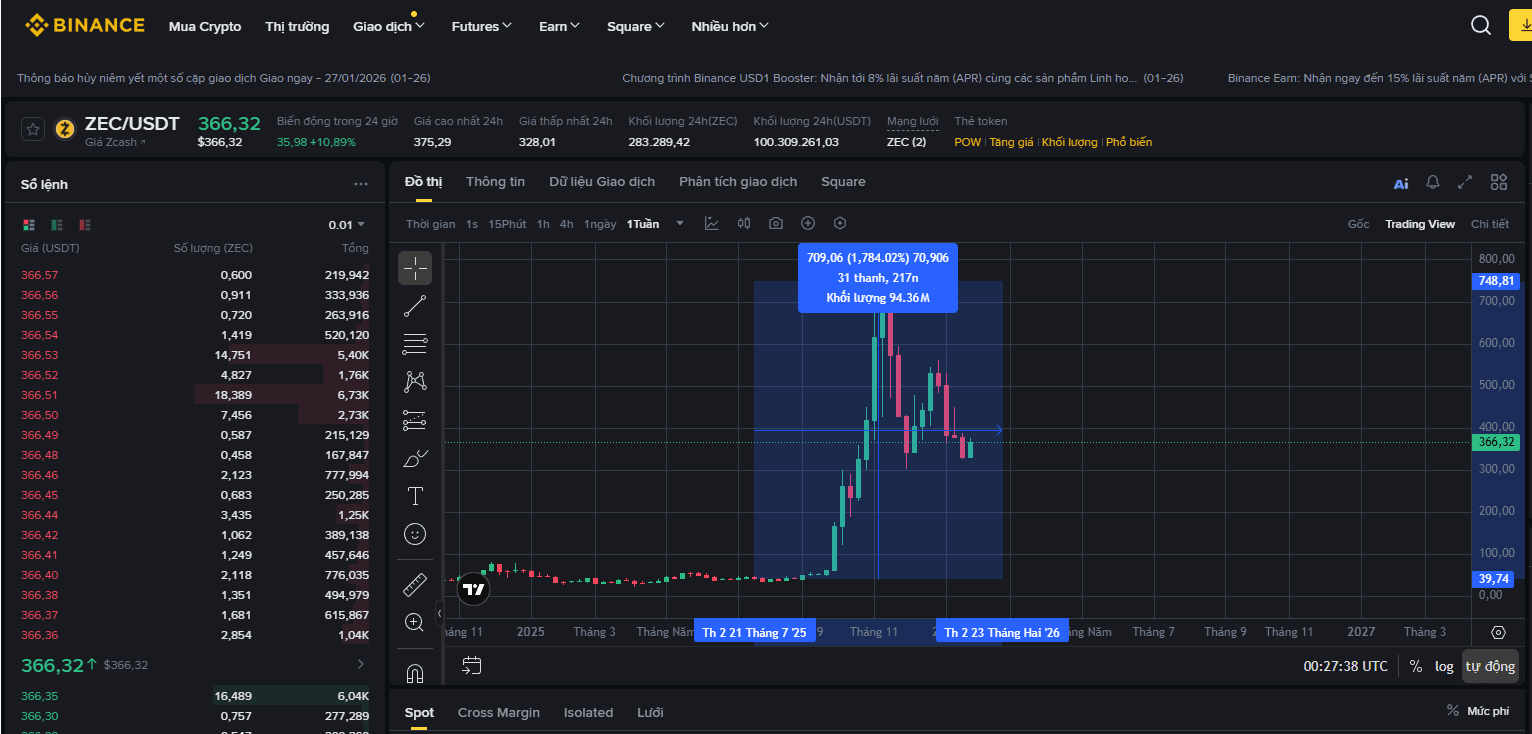Select the ruler measure tool
The height and width of the screenshot is (734, 1532).
pos(415,584)
